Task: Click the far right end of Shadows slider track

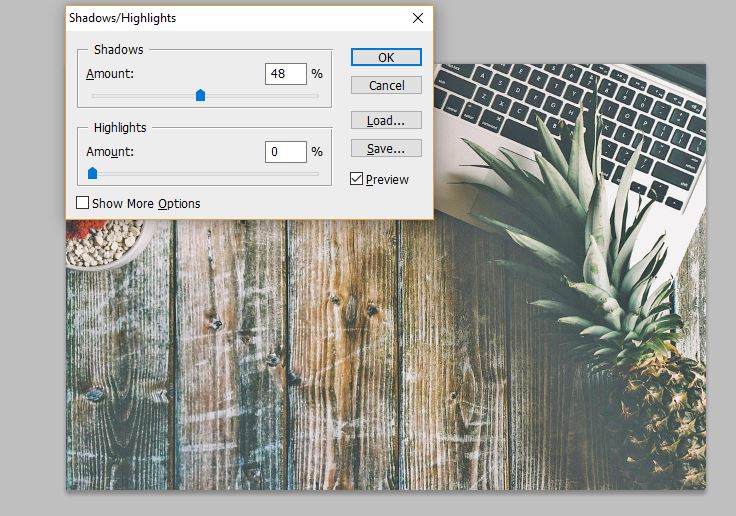Action: point(317,96)
